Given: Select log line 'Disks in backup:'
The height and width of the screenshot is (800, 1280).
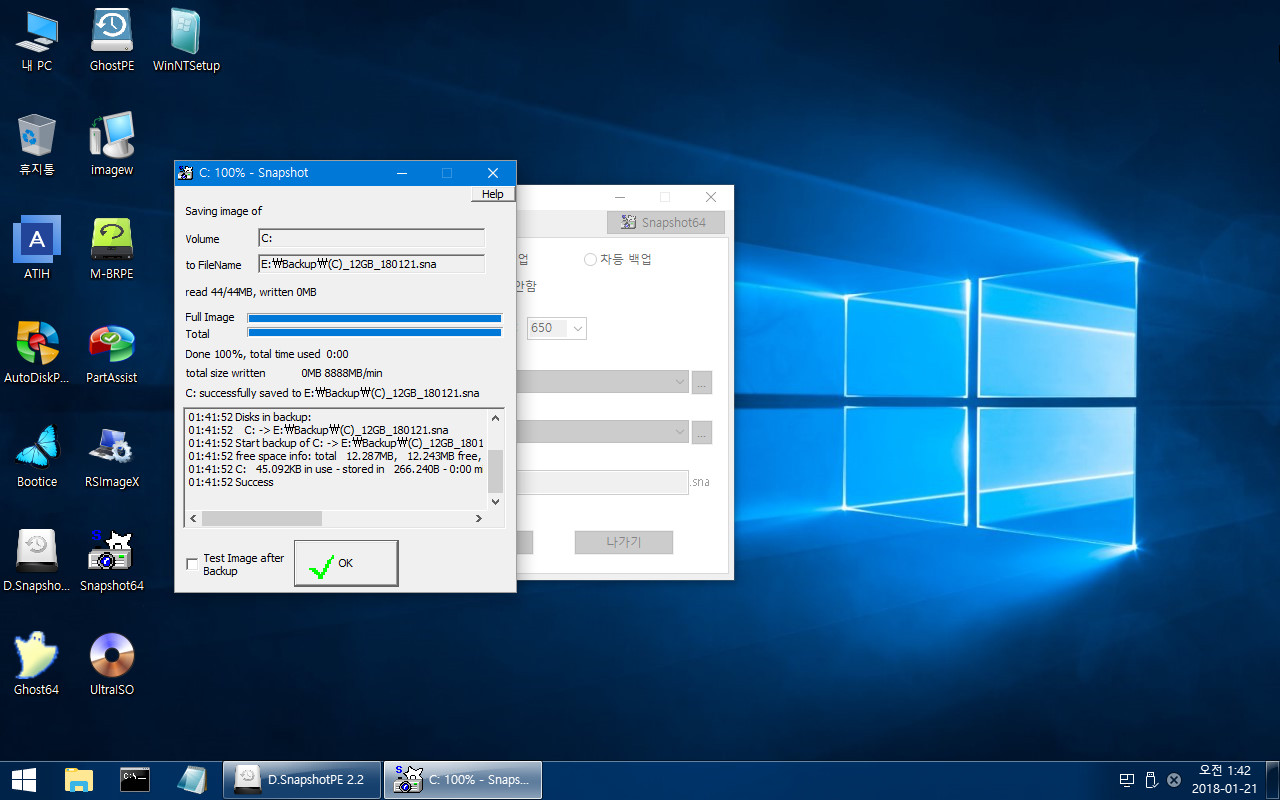Looking at the screenshot, I should coord(250,417).
